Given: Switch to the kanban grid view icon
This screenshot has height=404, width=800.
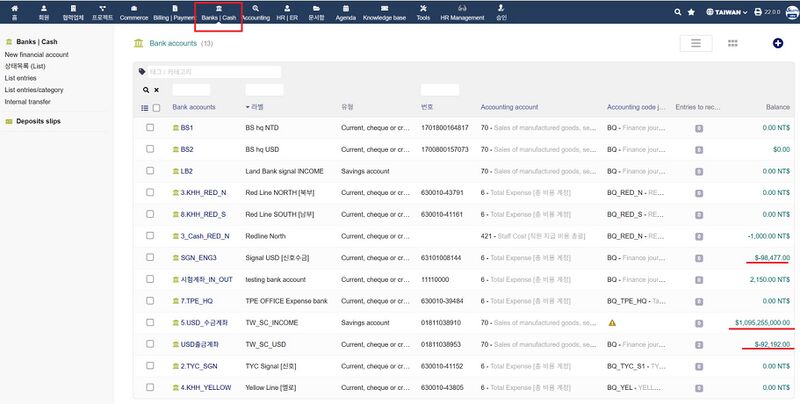Looking at the screenshot, I should 732,43.
